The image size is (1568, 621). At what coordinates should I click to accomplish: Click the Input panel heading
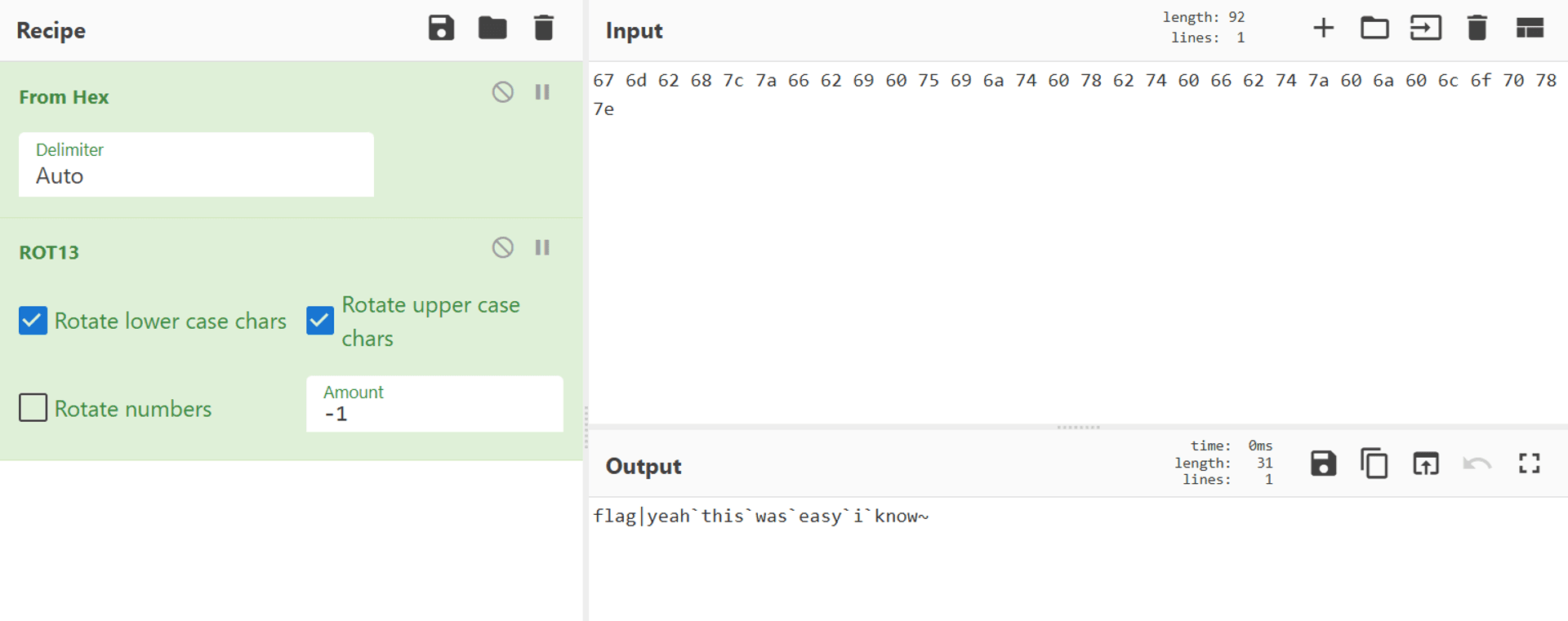(x=634, y=30)
